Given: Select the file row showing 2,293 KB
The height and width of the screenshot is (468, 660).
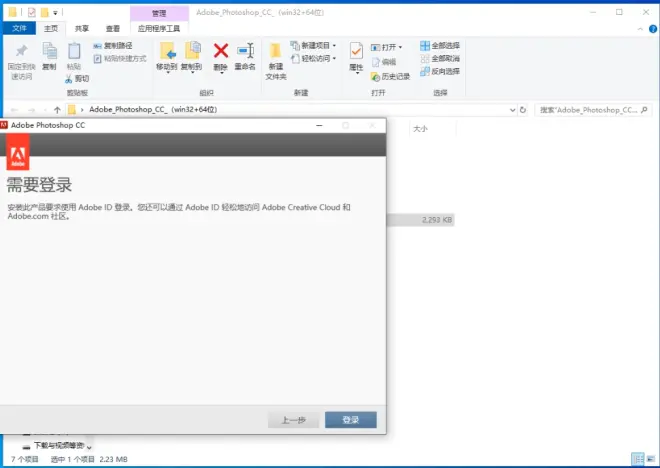Looking at the screenshot, I should (420, 220).
